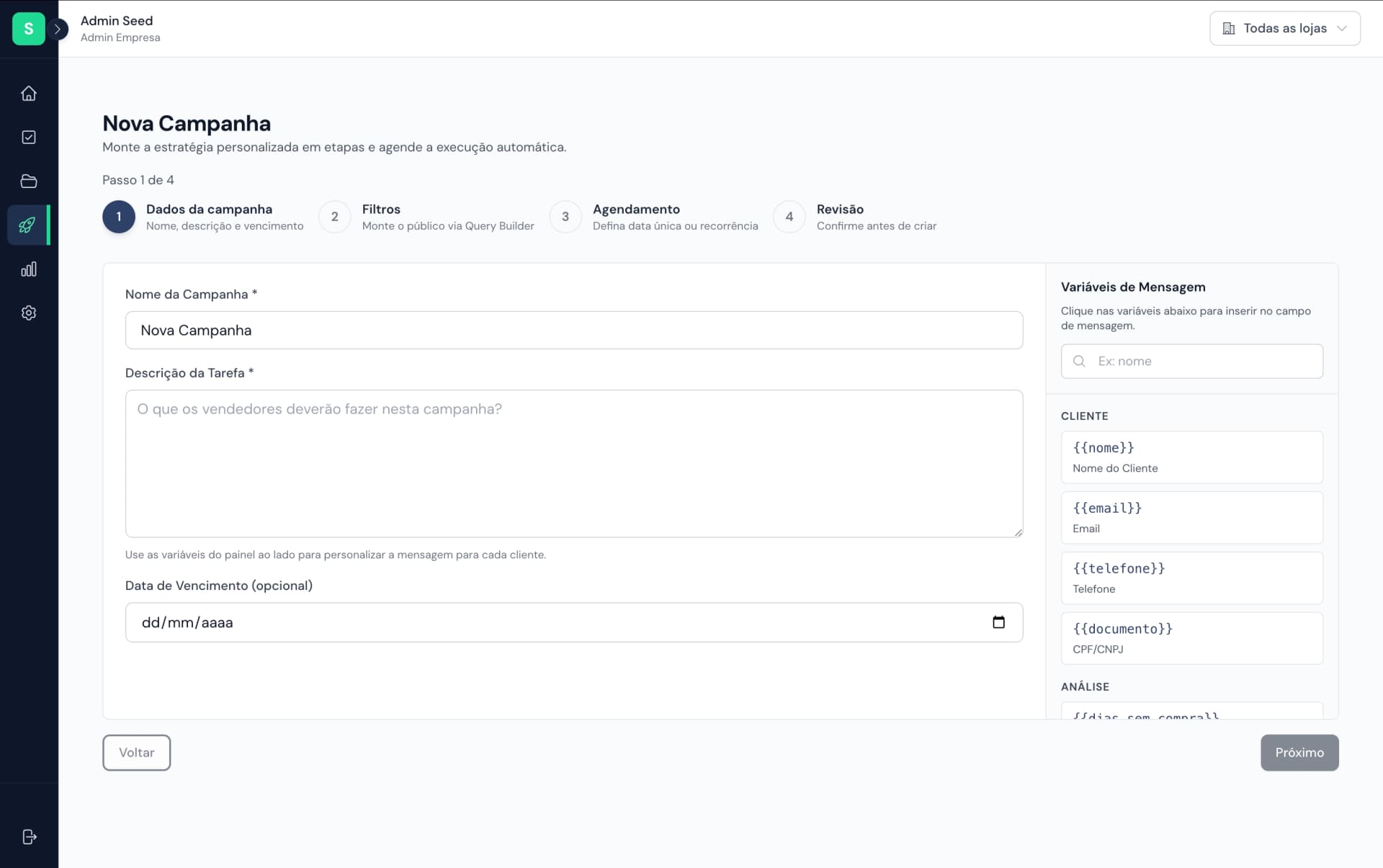
Task: Expand the sidebar with chevron arrow
Action: (58, 29)
